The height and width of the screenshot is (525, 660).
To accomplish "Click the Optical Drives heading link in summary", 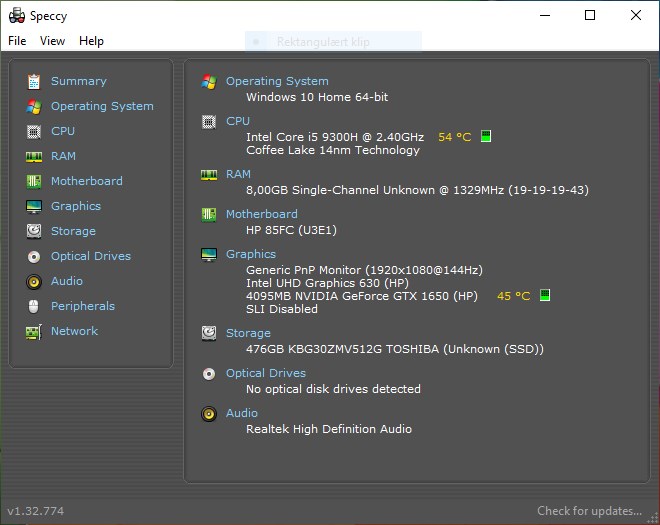I will pos(266,373).
